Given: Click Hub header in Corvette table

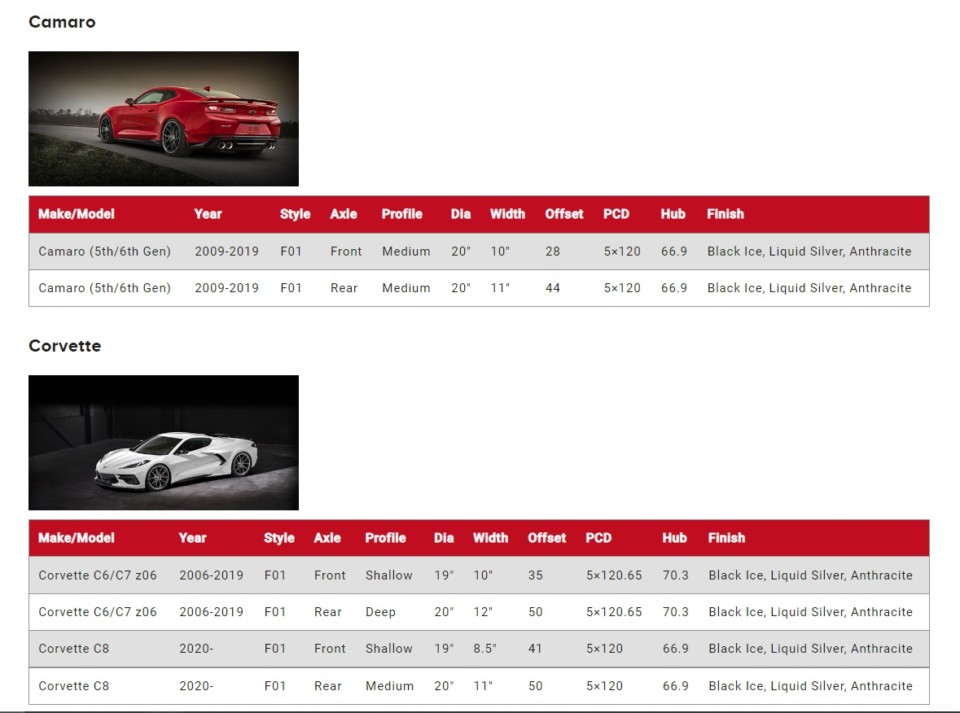Looking at the screenshot, I should pos(674,538).
